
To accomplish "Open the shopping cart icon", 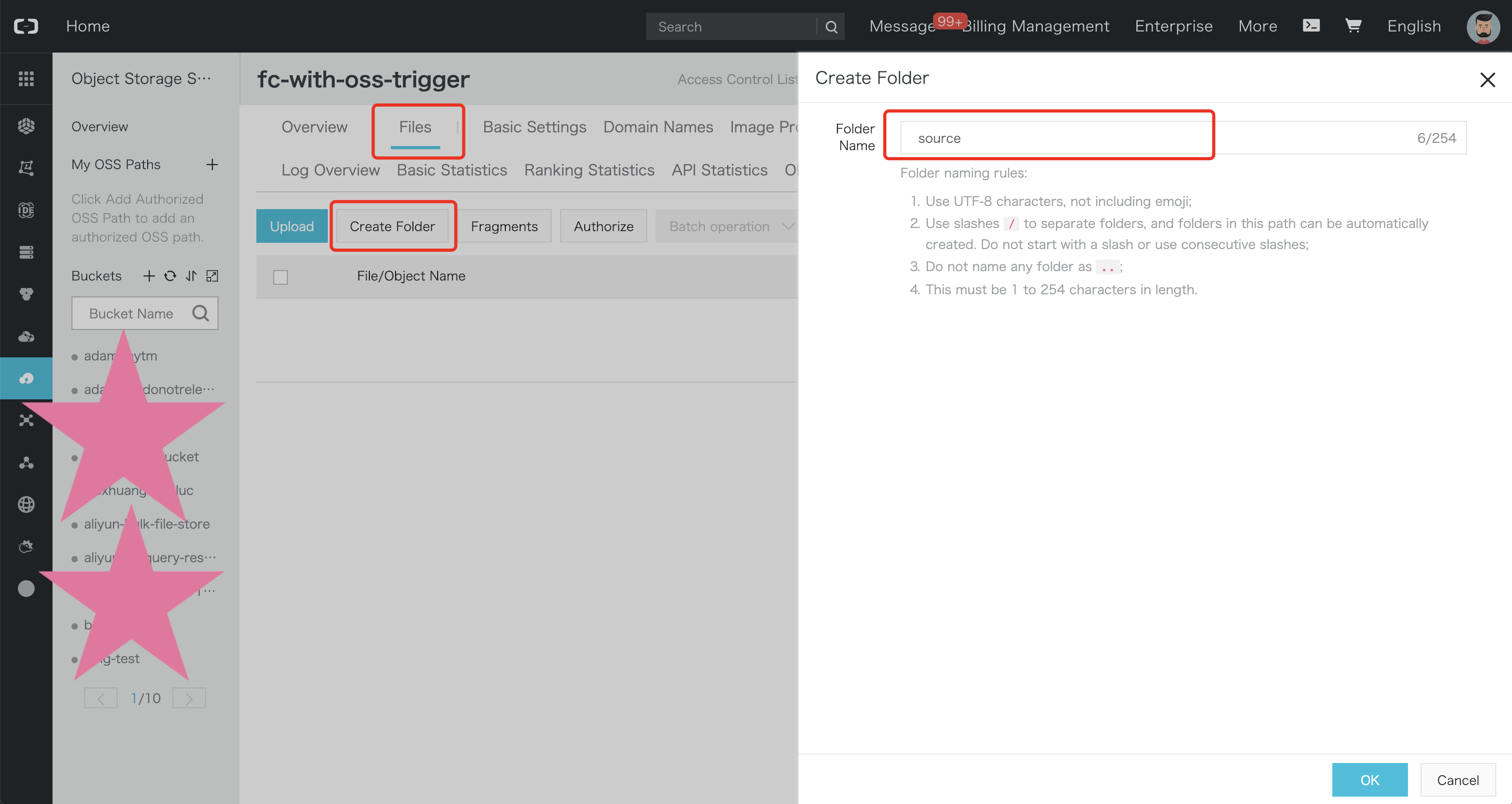I will click(x=1353, y=26).
